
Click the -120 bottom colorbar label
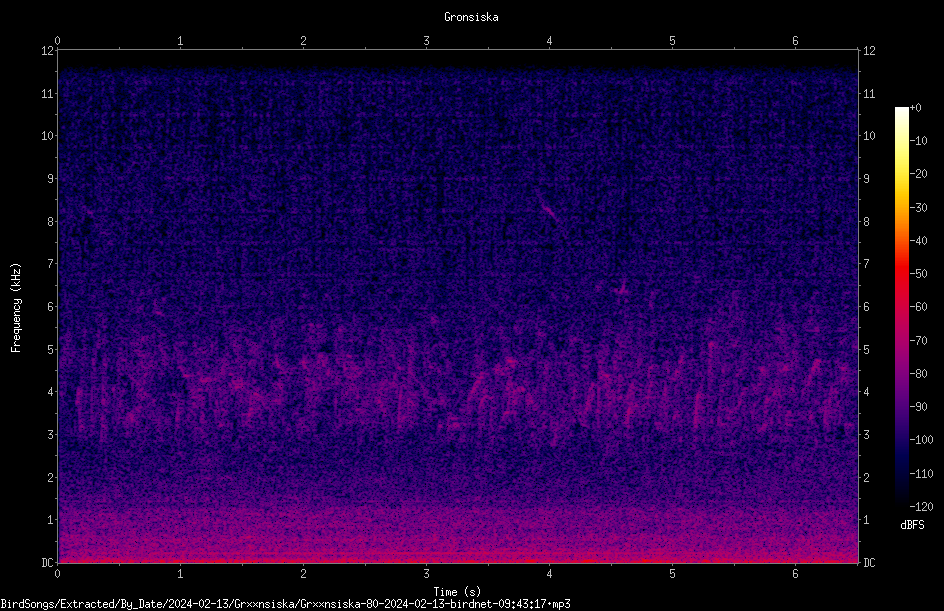tap(921, 506)
